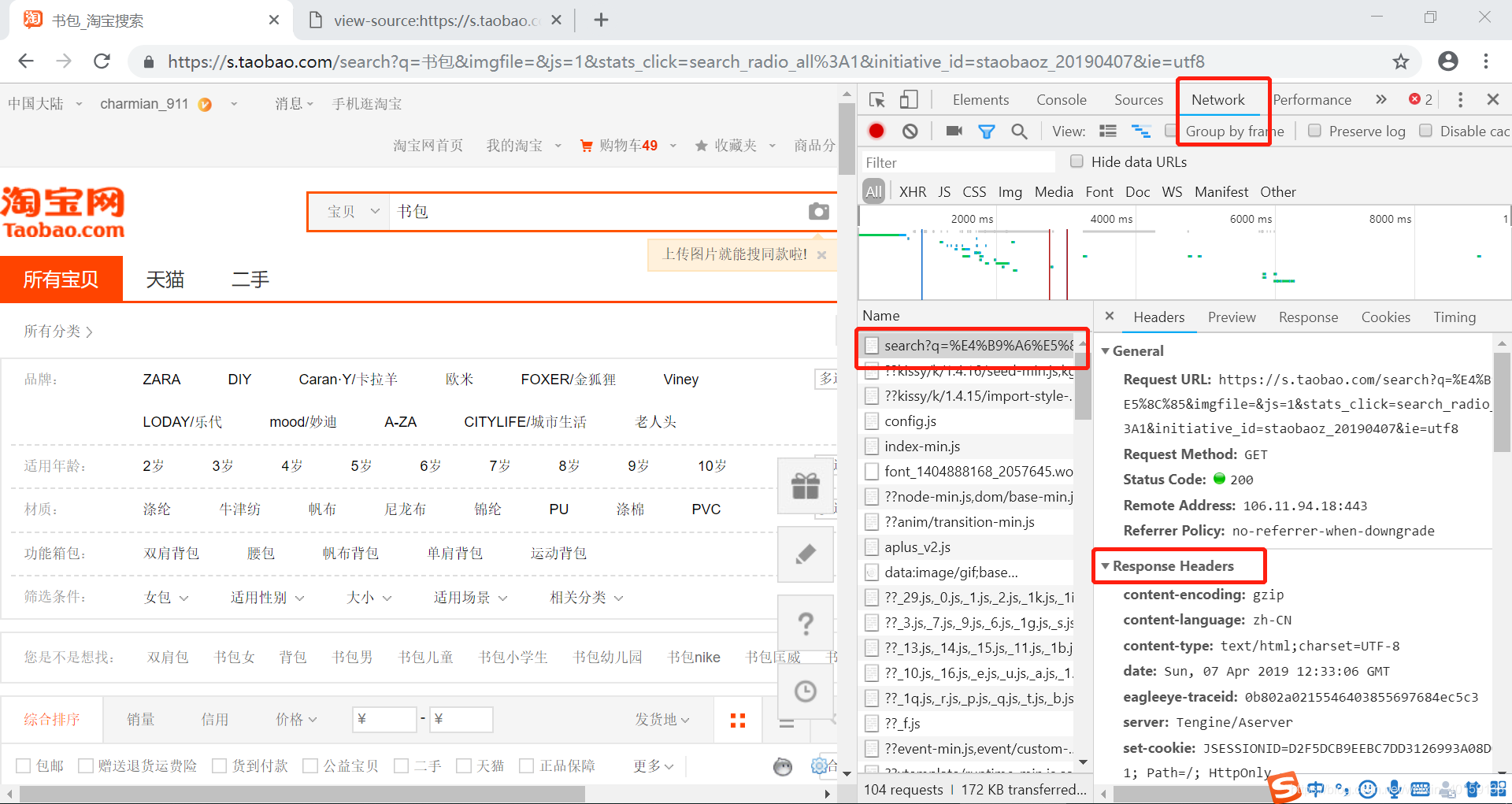
Task: Open the network search magnifier
Action: (1020, 131)
